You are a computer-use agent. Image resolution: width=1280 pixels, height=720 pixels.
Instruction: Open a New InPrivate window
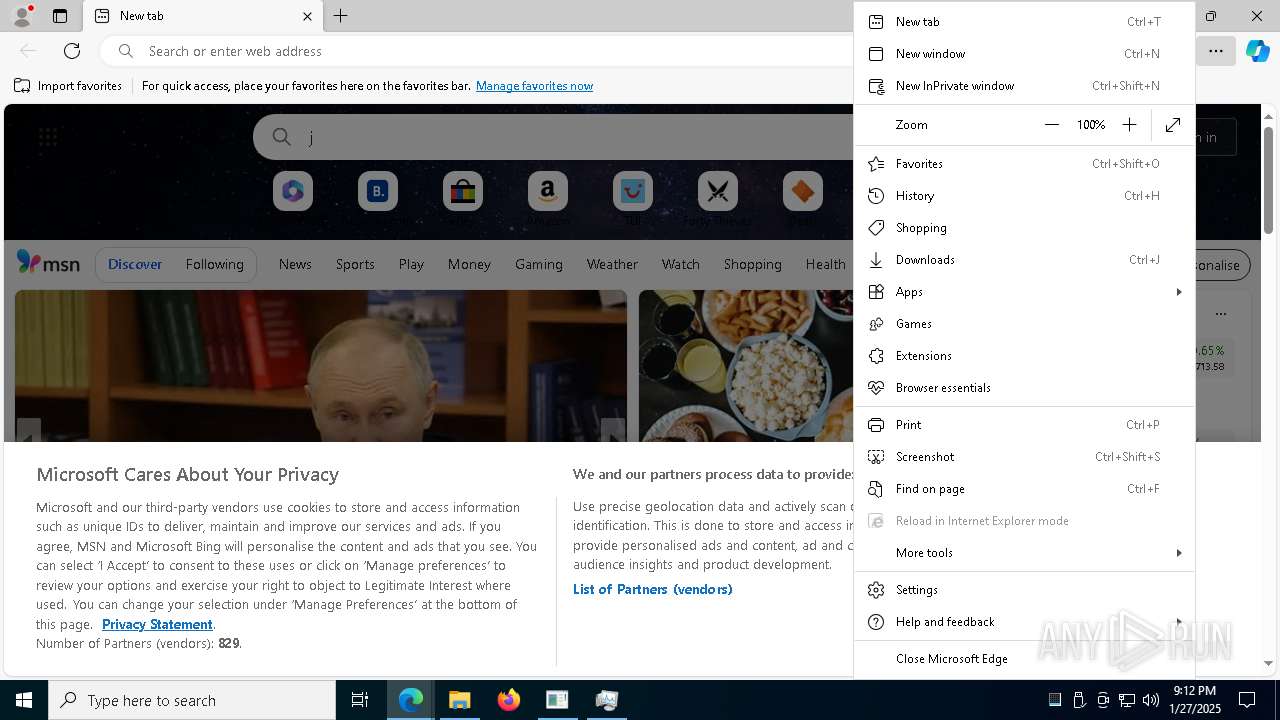[x=1025, y=86]
